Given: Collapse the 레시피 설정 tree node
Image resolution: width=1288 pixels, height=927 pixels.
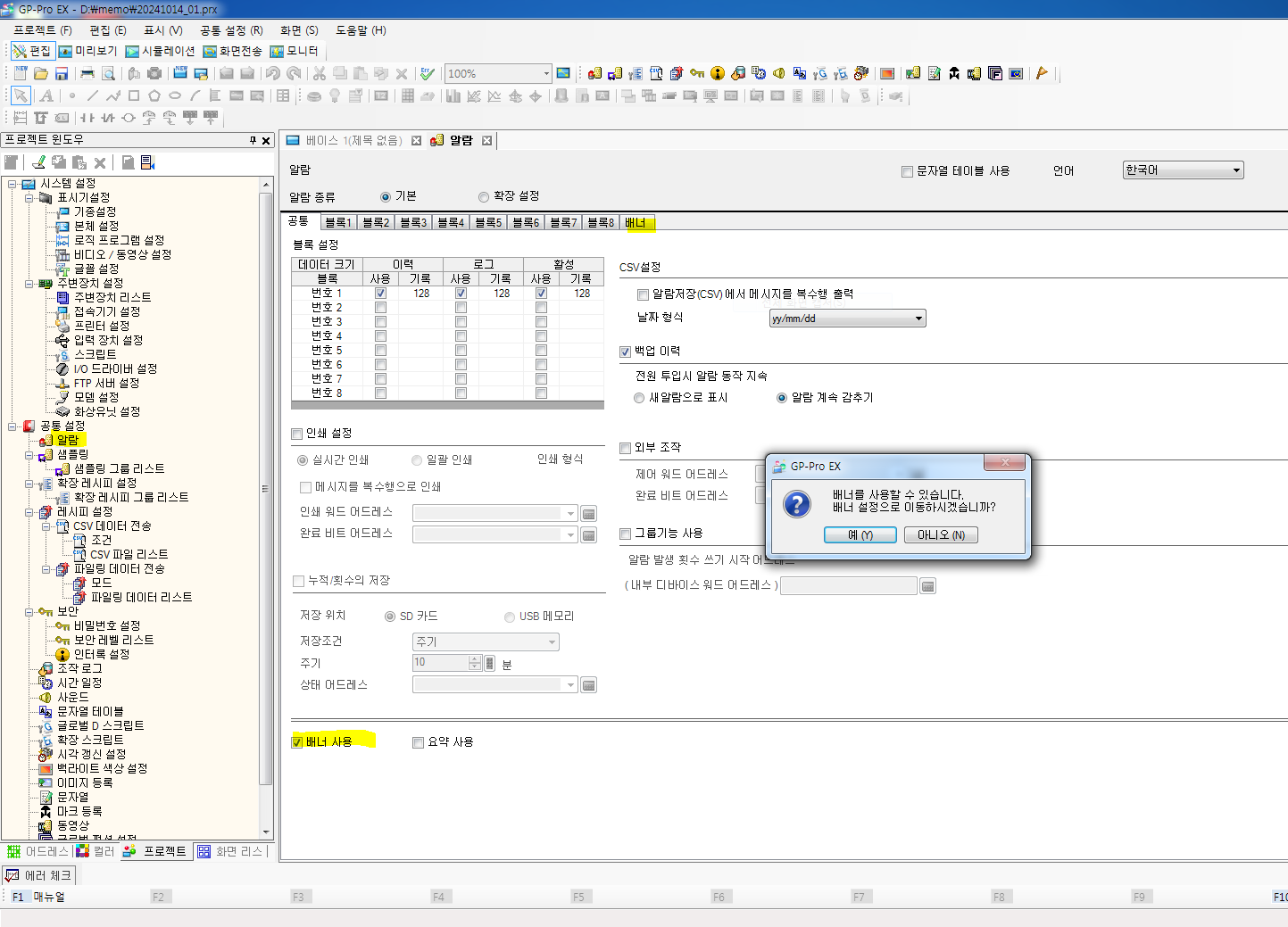Looking at the screenshot, I should [29, 512].
